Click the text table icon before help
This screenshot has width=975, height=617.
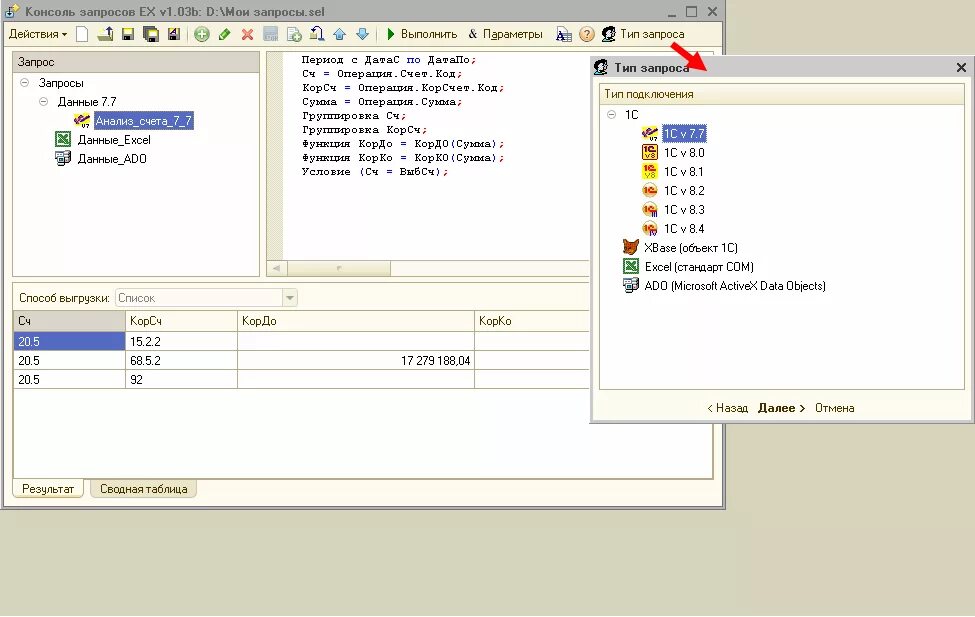coord(563,34)
